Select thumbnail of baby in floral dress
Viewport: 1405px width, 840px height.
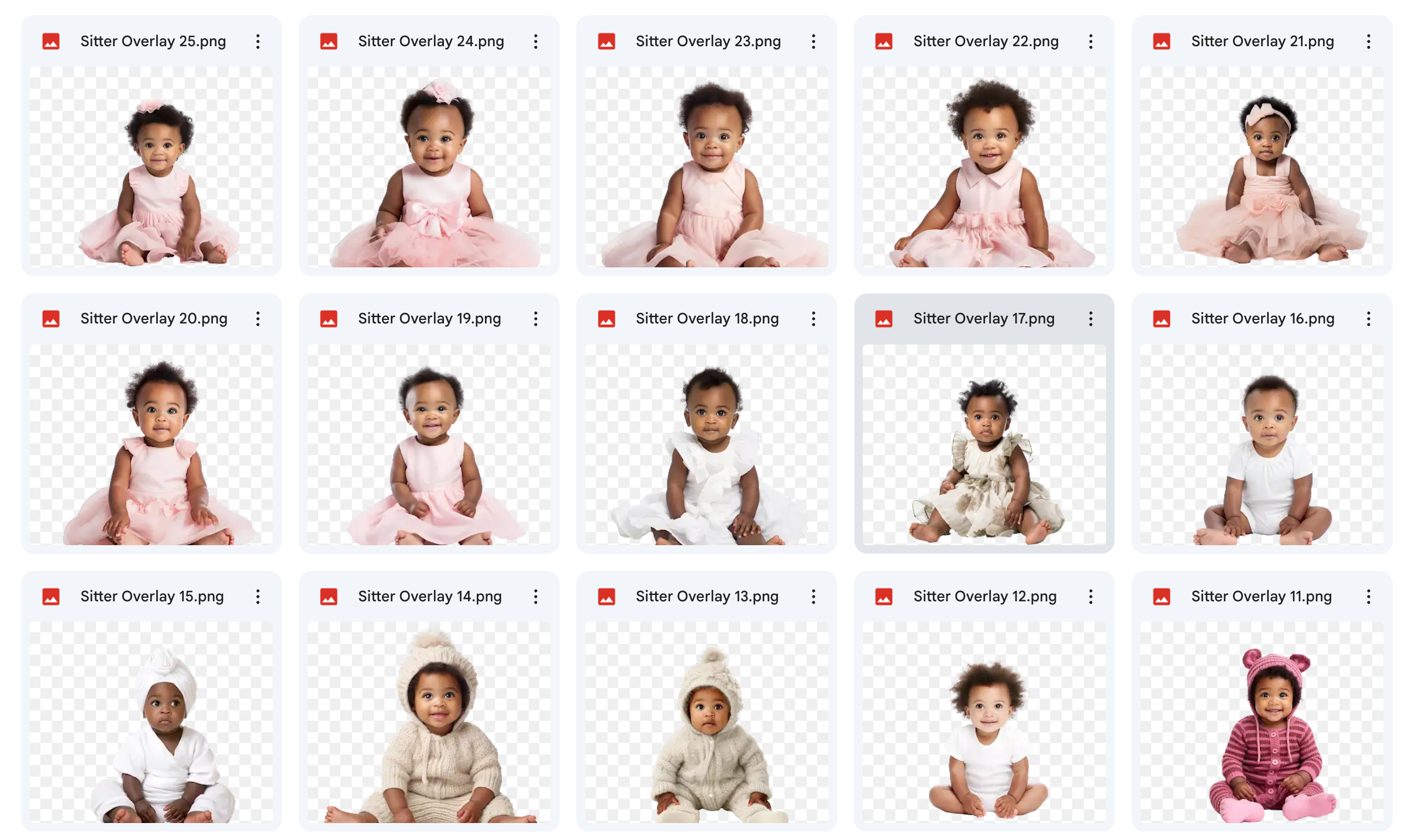[x=984, y=445]
